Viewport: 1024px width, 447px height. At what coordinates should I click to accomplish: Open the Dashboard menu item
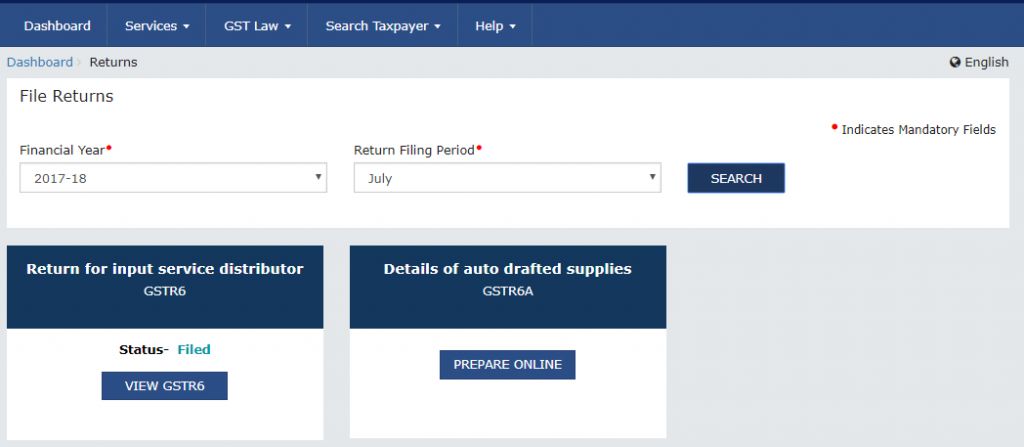pyautogui.click(x=57, y=26)
